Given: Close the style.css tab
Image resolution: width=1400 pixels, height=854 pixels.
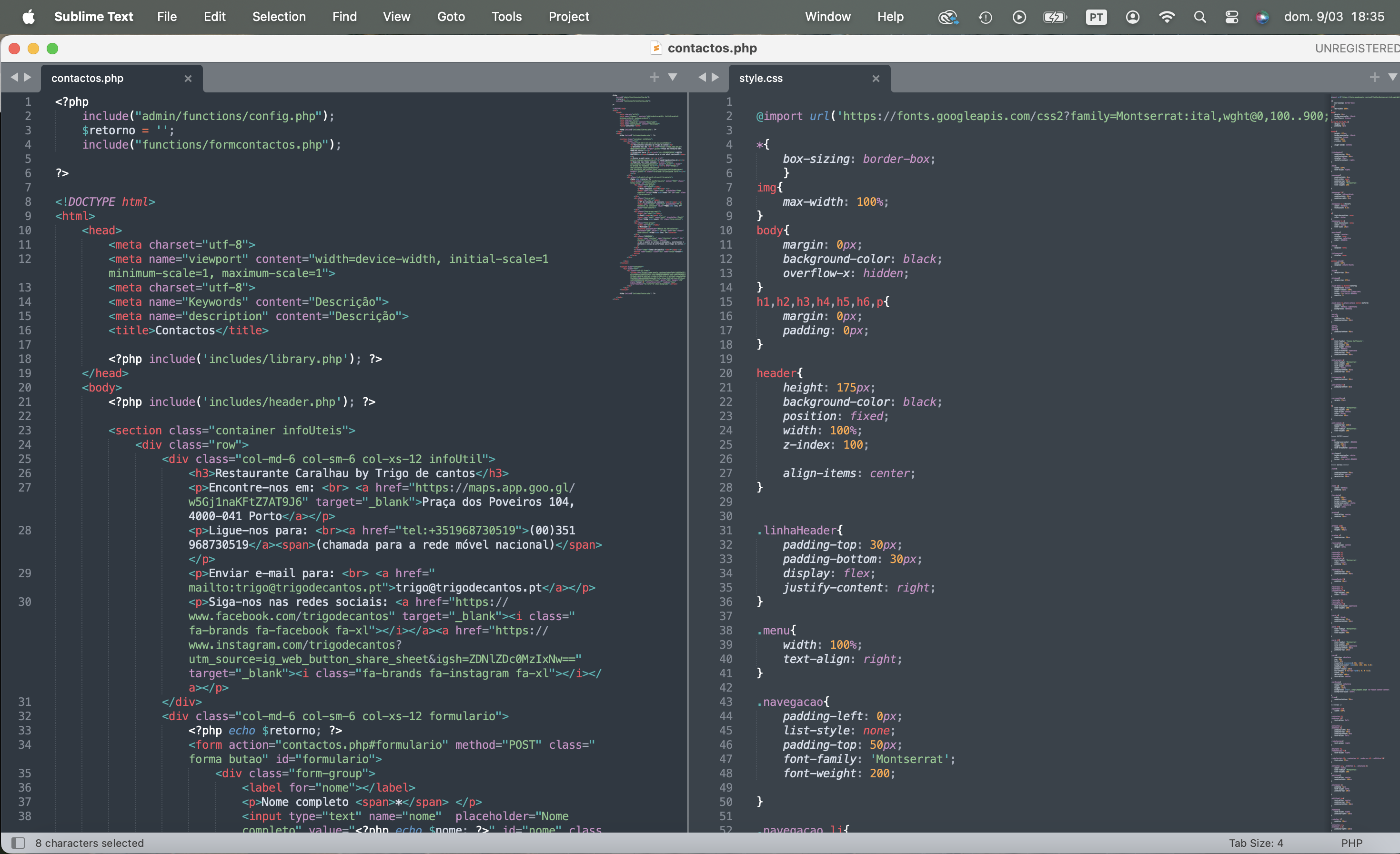Looking at the screenshot, I should pyautogui.click(x=876, y=79).
